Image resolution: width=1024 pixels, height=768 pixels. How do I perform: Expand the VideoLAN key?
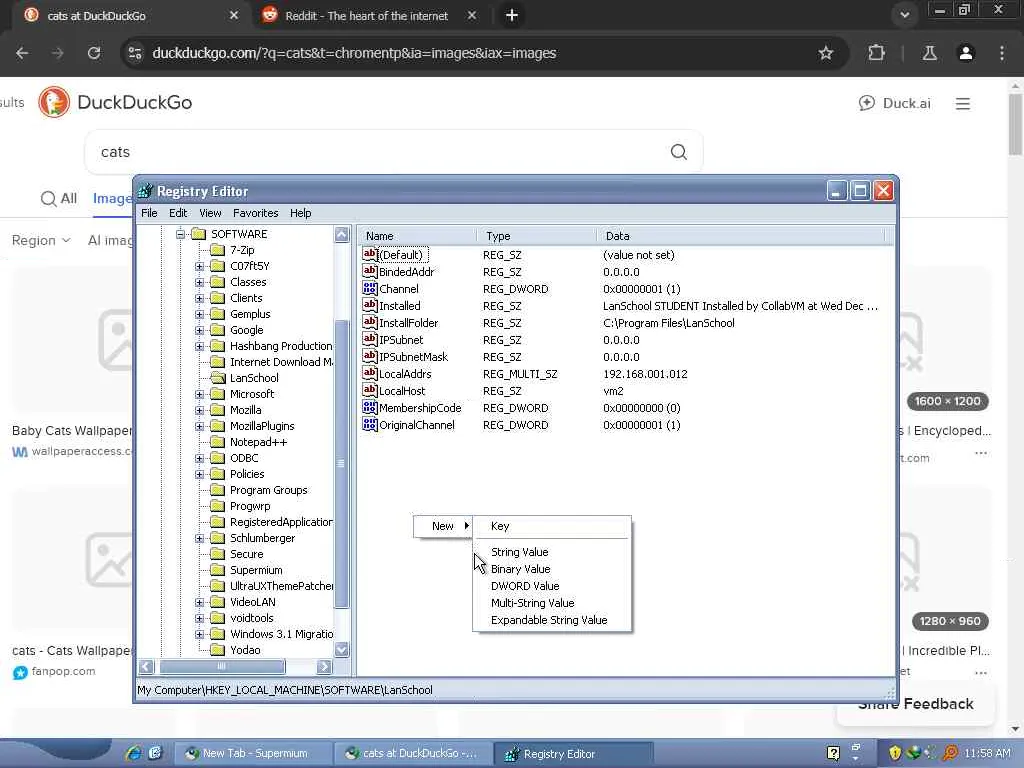[x=199, y=602]
